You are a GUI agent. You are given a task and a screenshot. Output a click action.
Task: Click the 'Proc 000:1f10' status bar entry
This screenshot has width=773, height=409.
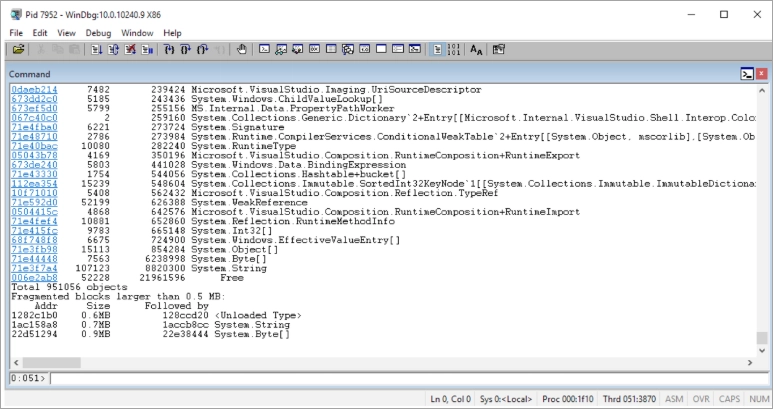point(567,399)
